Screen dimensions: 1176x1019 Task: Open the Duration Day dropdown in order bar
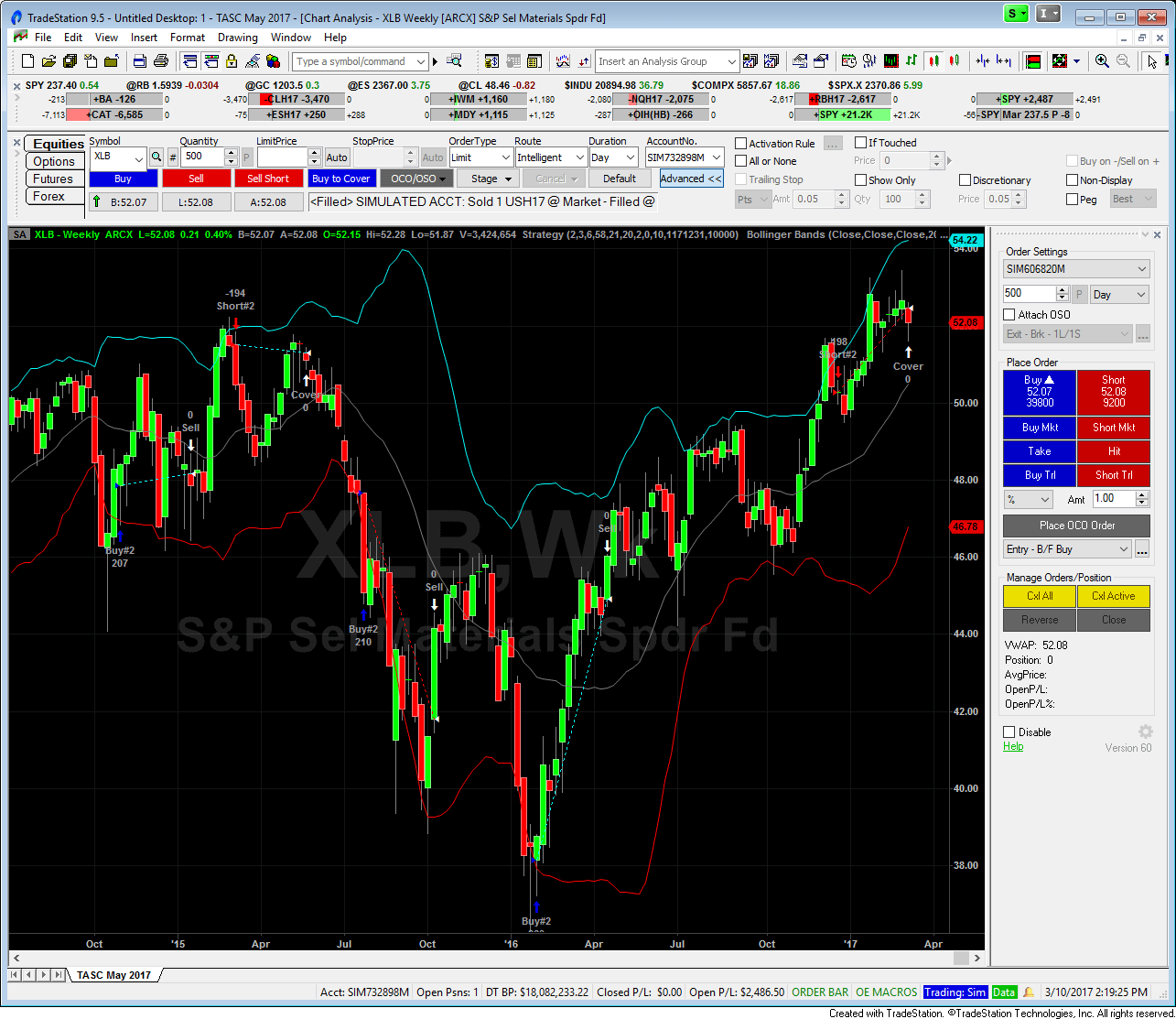pyautogui.click(x=630, y=157)
